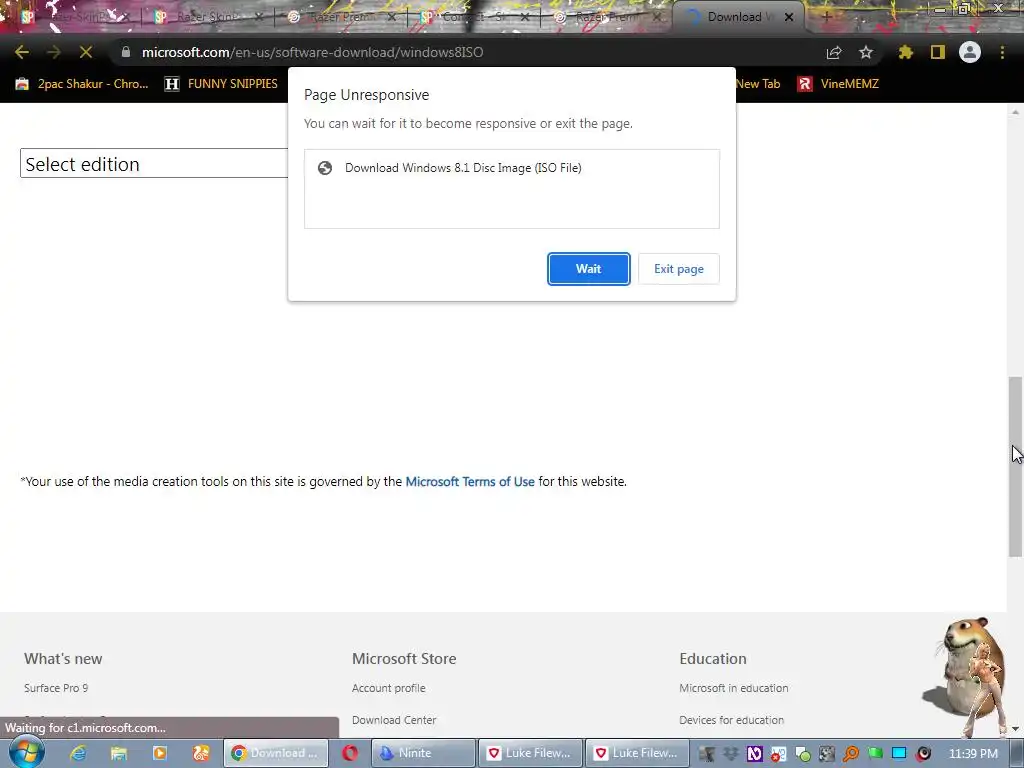Click the browser forward arrow
The image size is (1024, 768).
[54, 52]
